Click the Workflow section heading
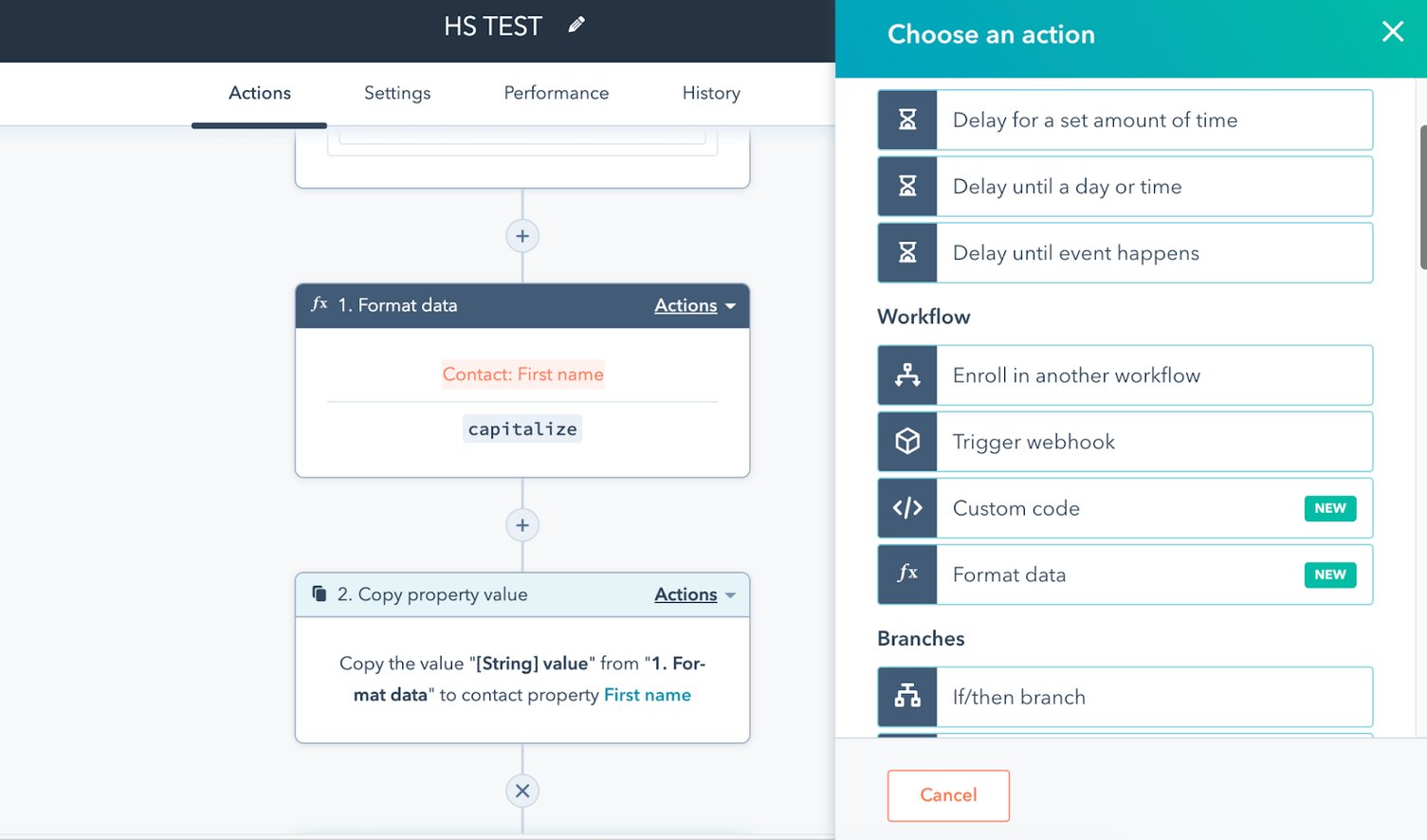The height and width of the screenshot is (840, 1427). [x=924, y=317]
